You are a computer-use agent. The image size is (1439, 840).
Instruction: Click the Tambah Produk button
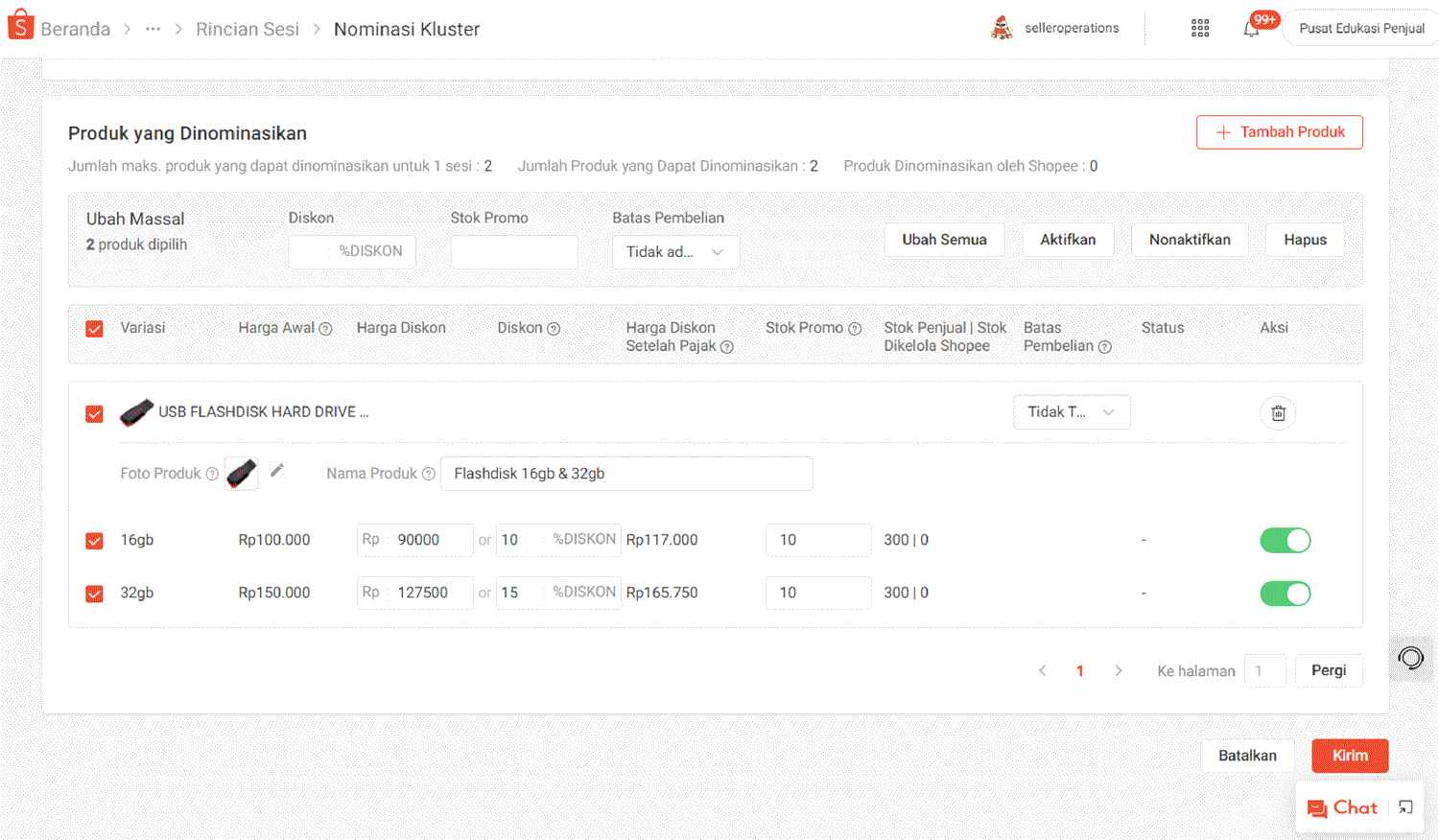(x=1279, y=132)
